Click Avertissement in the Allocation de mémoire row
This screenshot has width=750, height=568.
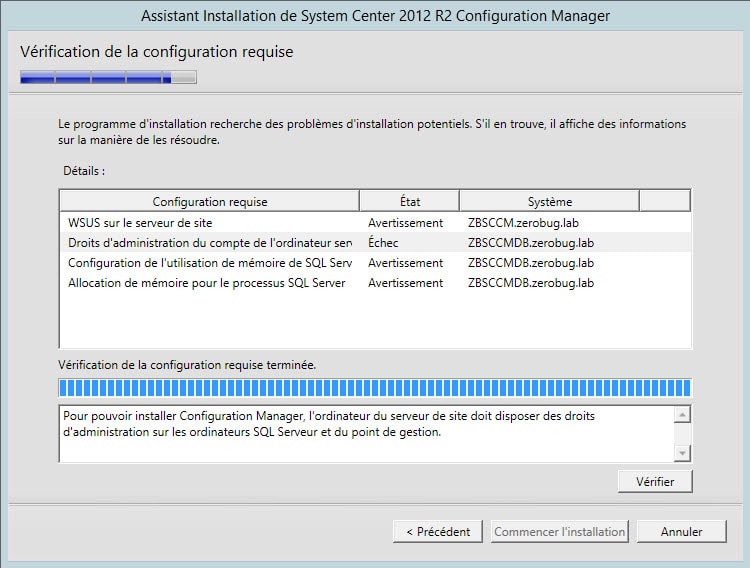coord(405,283)
